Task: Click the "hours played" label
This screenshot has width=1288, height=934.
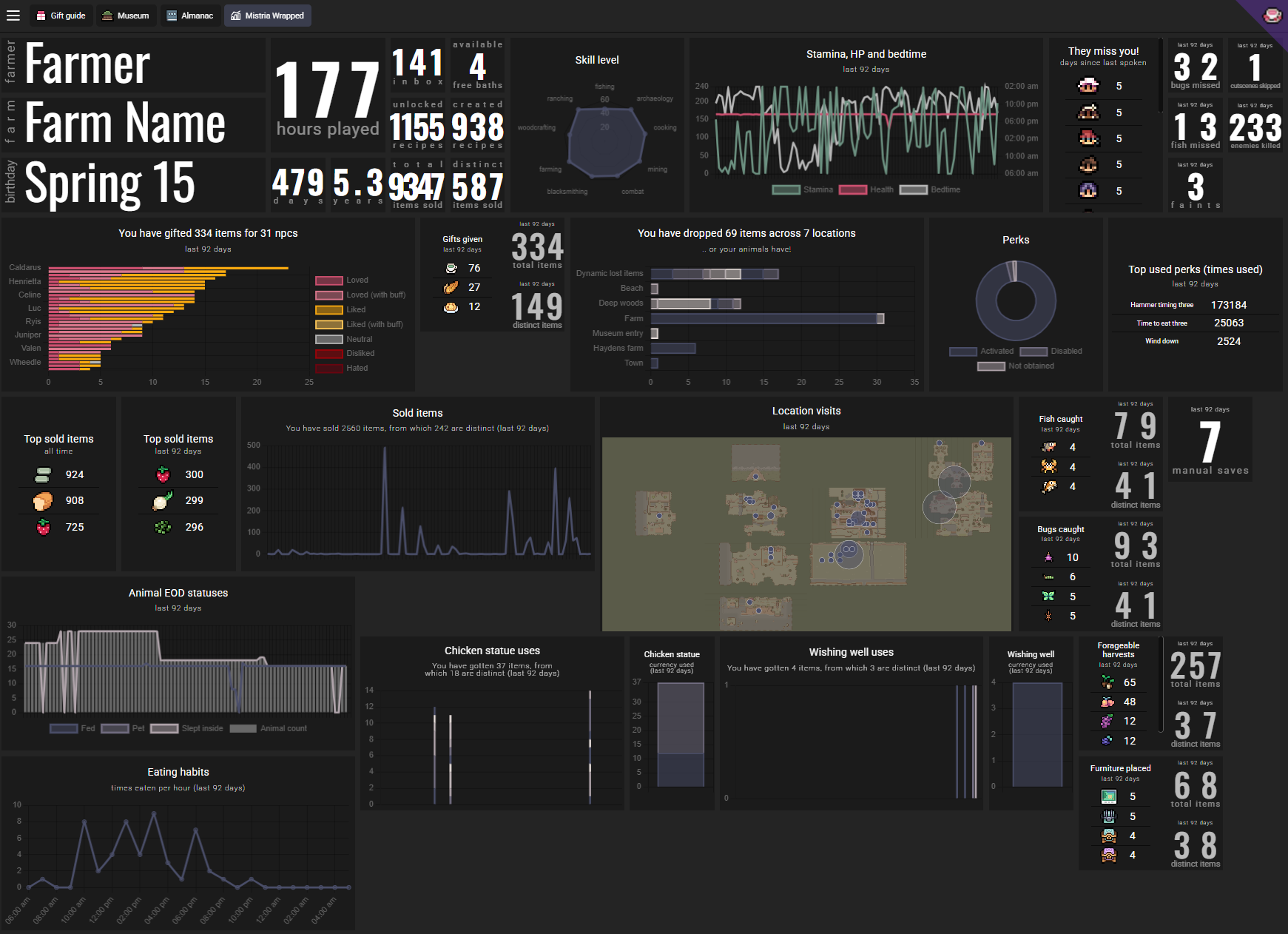Action: point(328,129)
